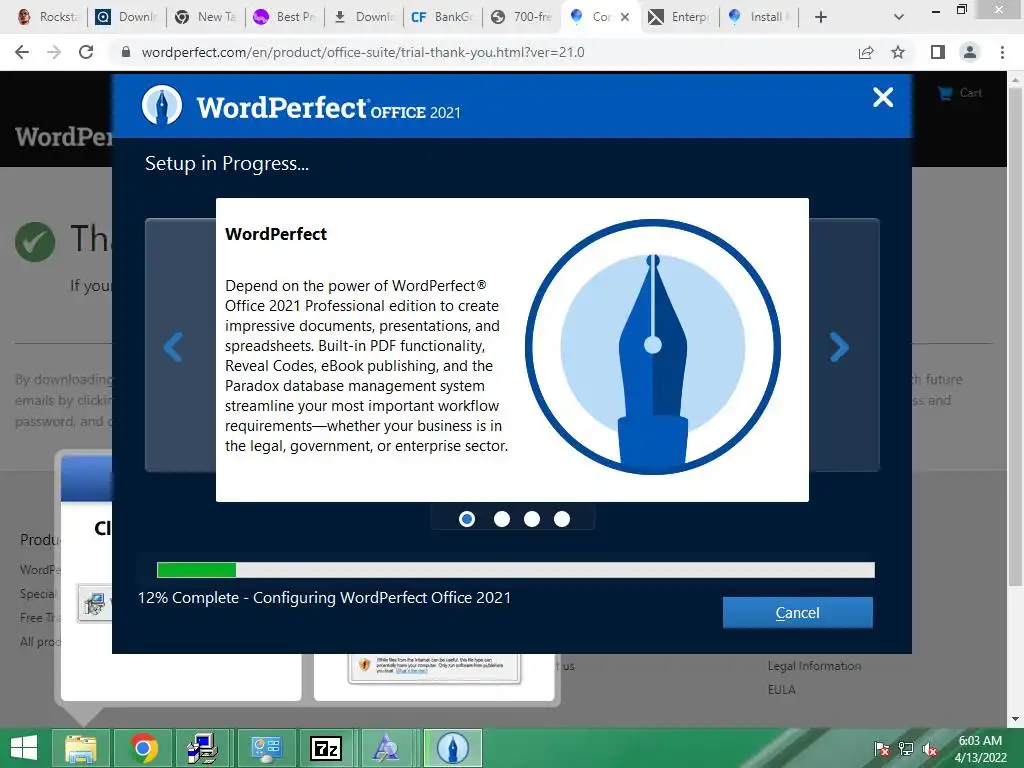Open the Legal Information footer link

pos(814,665)
